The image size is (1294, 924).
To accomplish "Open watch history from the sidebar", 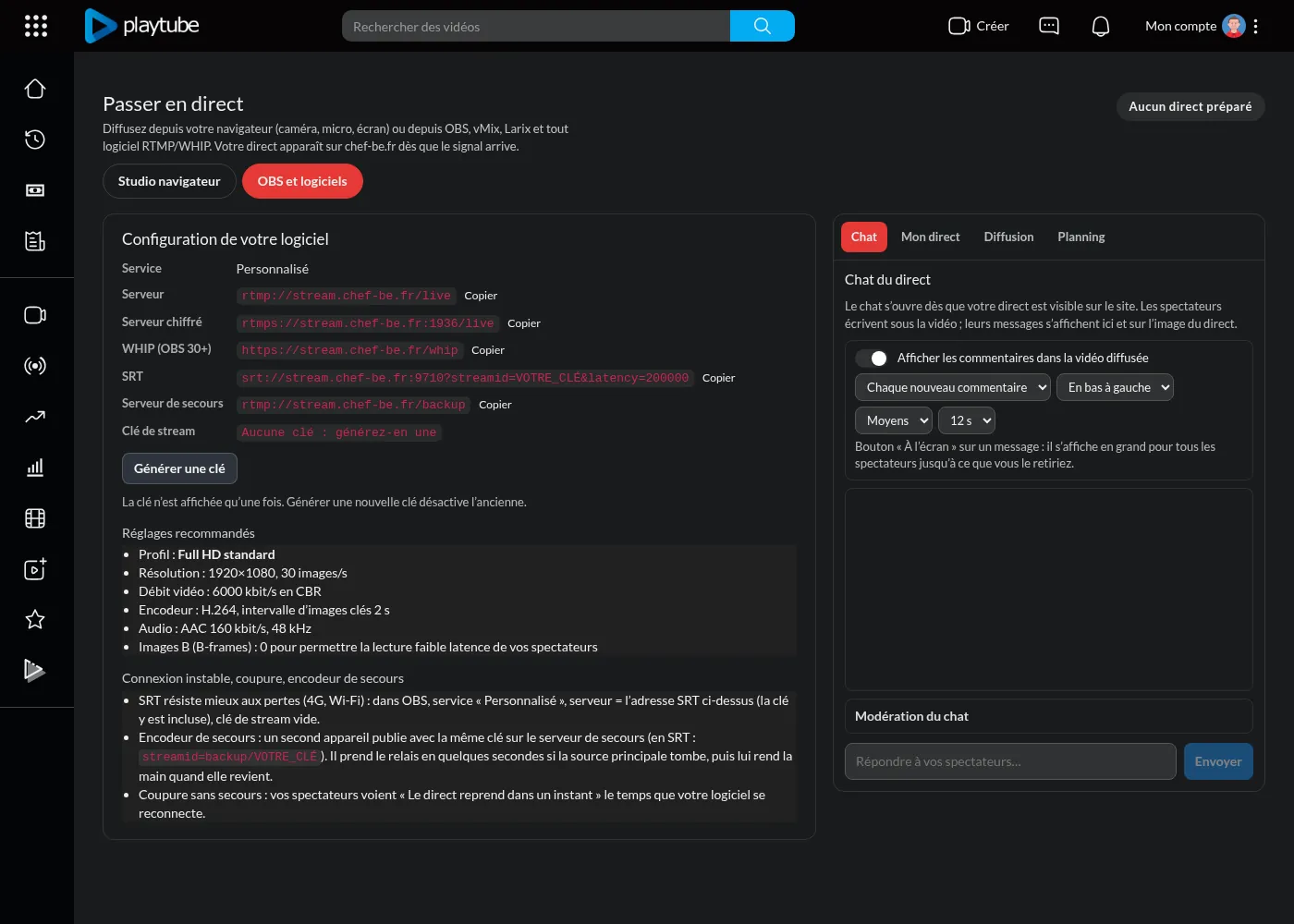I will pyautogui.click(x=35, y=140).
